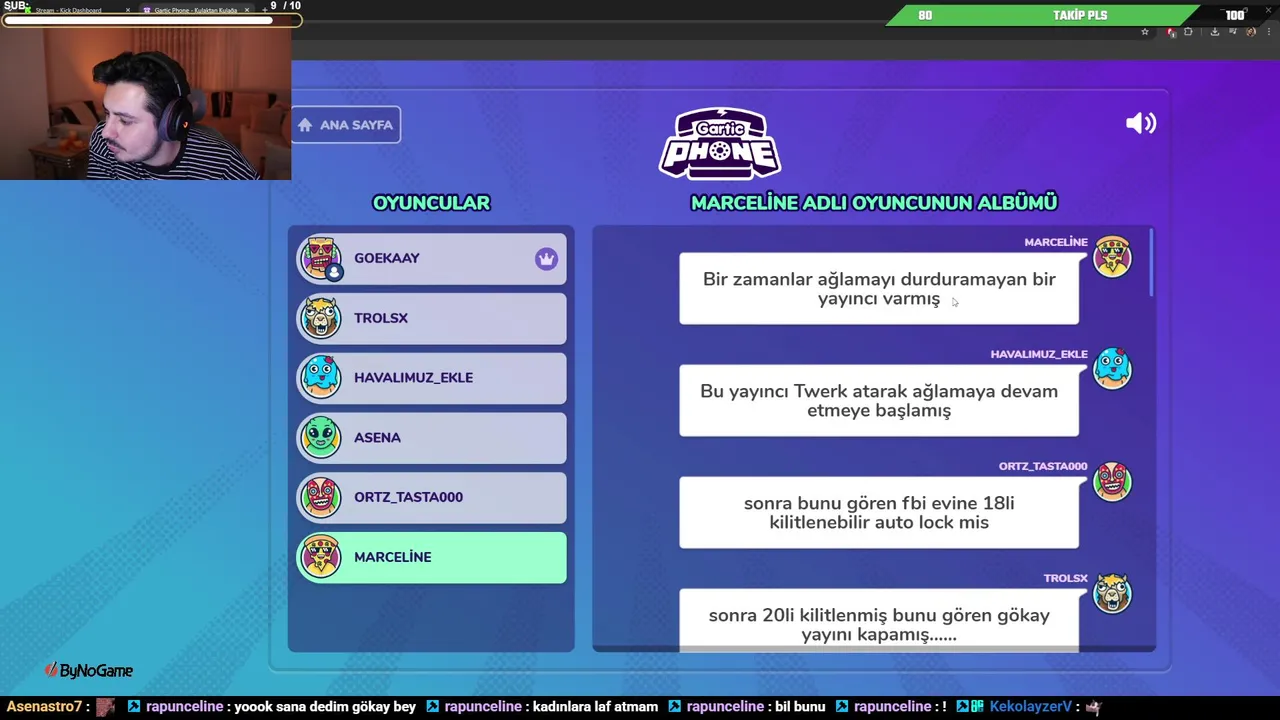Click HAVALIMUZ_EKLE's avatar in the album panel
The width and height of the screenshot is (1280, 720).
(1112, 369)
